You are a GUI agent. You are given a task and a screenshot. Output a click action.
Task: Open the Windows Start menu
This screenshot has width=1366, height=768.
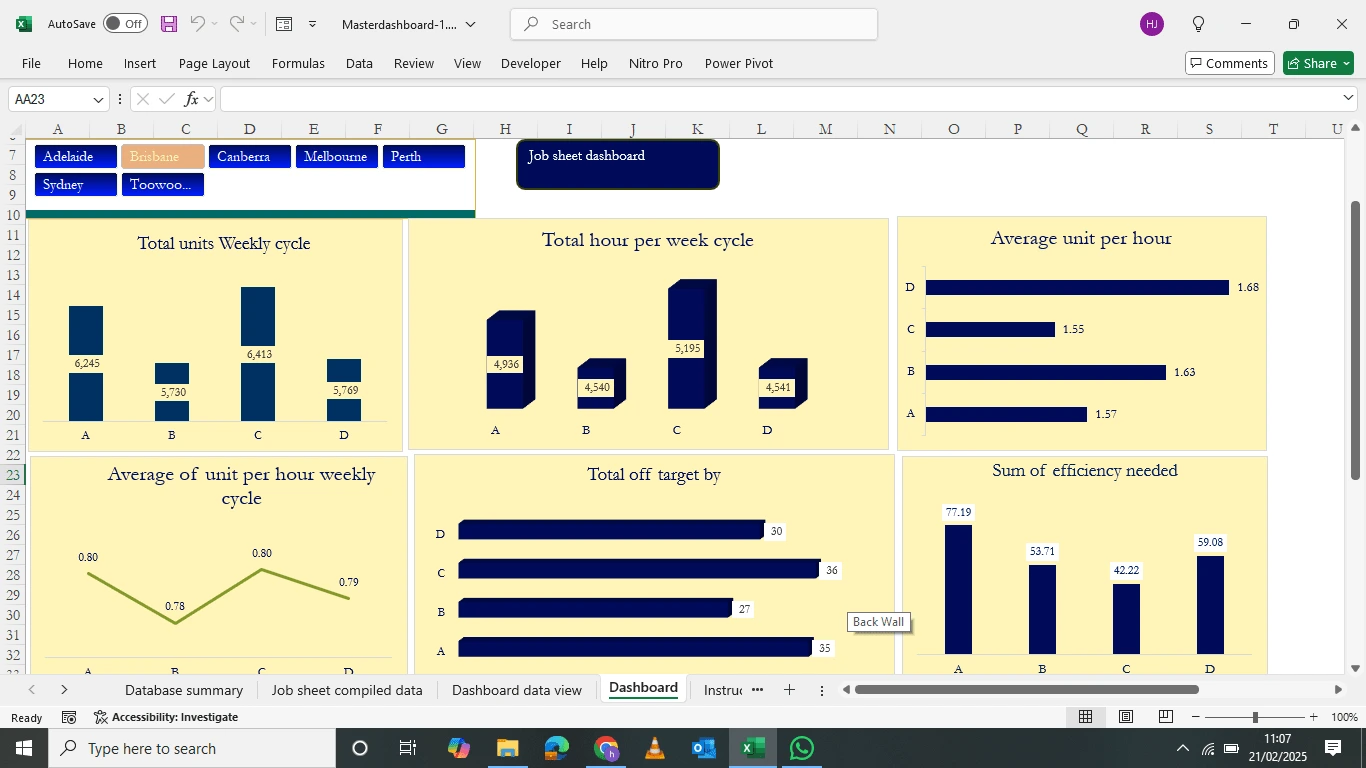24,748
